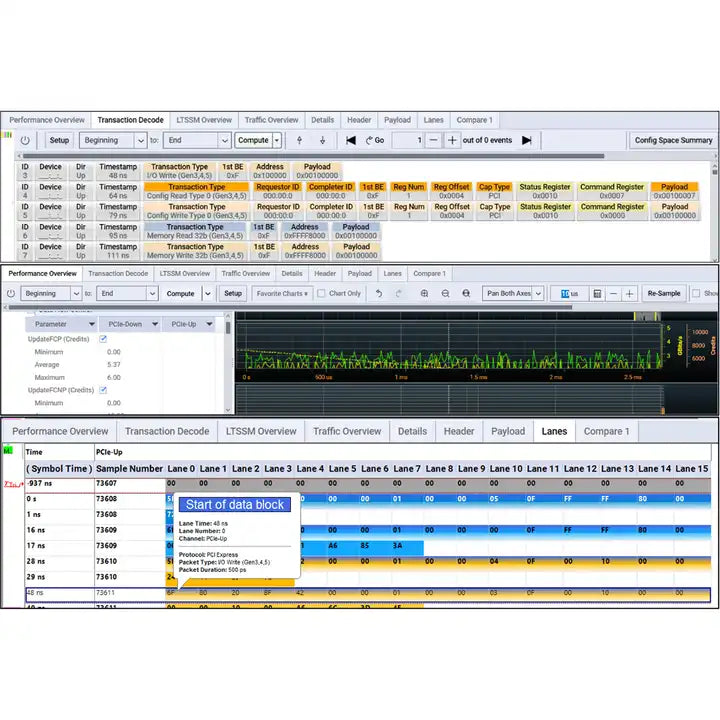Zoom in on the performance chart
This screenshot has width=720, height=720.
pyautogui.click(x=424, y=294)
